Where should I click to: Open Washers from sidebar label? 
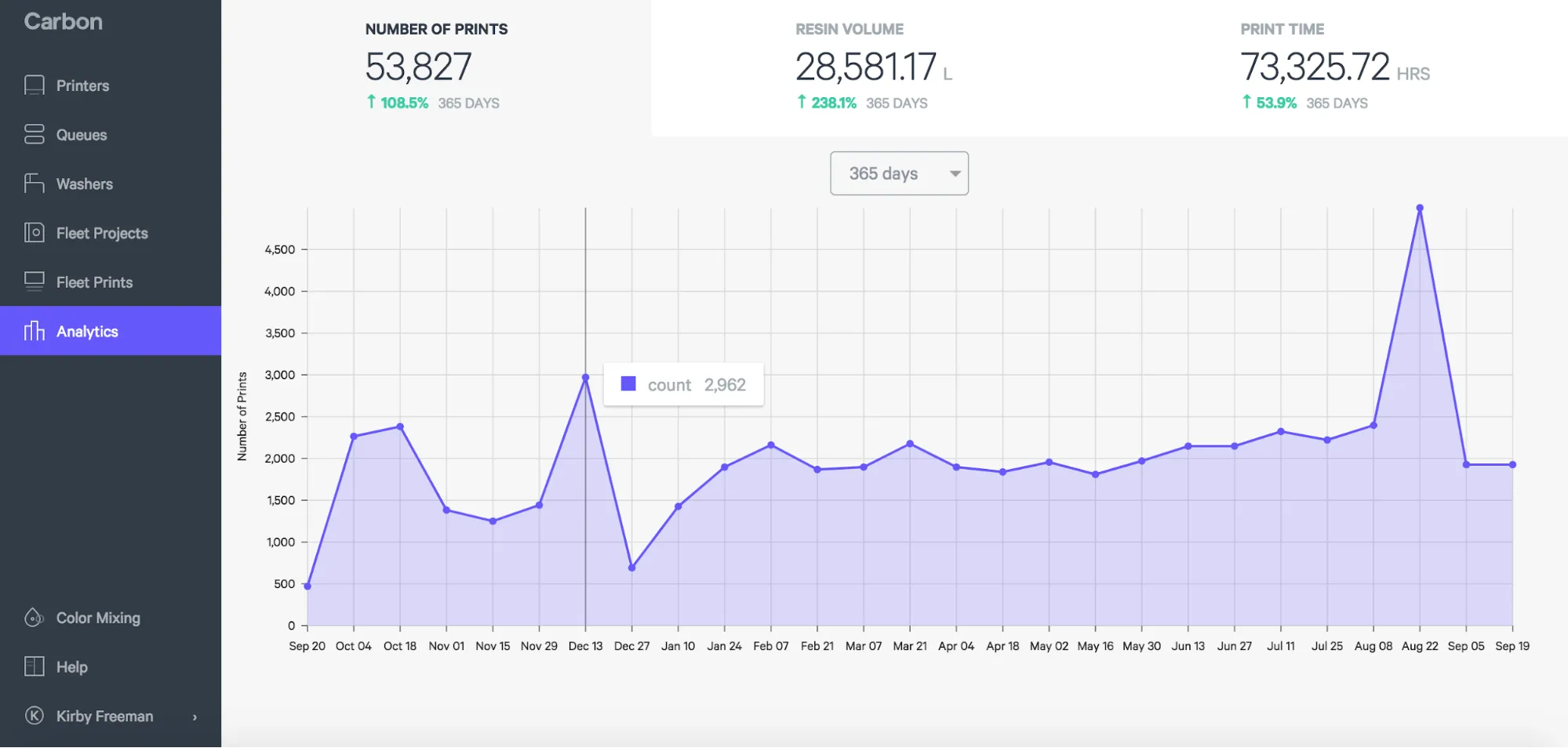tap(85, 184)
